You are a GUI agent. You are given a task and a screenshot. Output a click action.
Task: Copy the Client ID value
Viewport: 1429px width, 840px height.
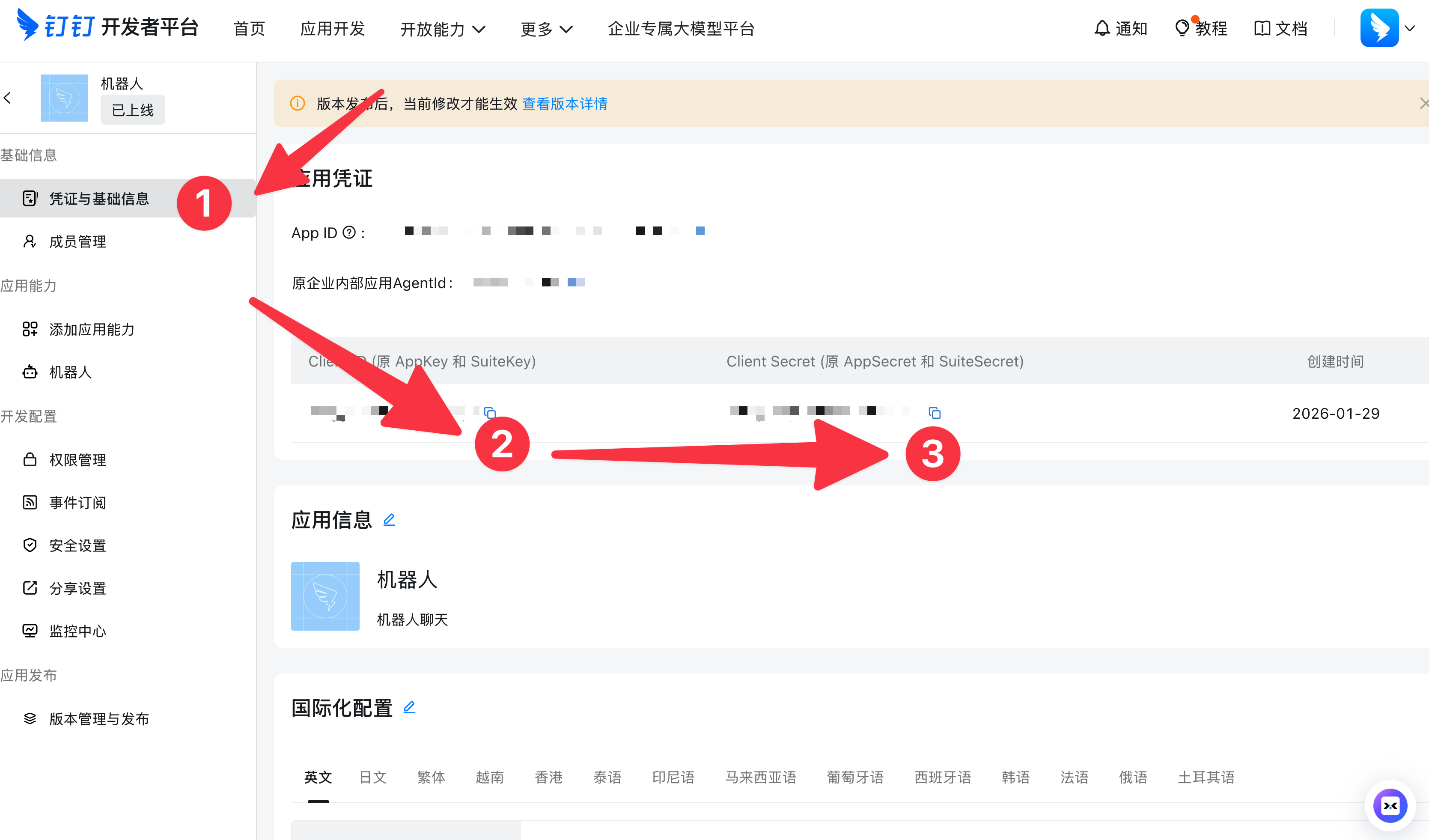tap(489, 412)
